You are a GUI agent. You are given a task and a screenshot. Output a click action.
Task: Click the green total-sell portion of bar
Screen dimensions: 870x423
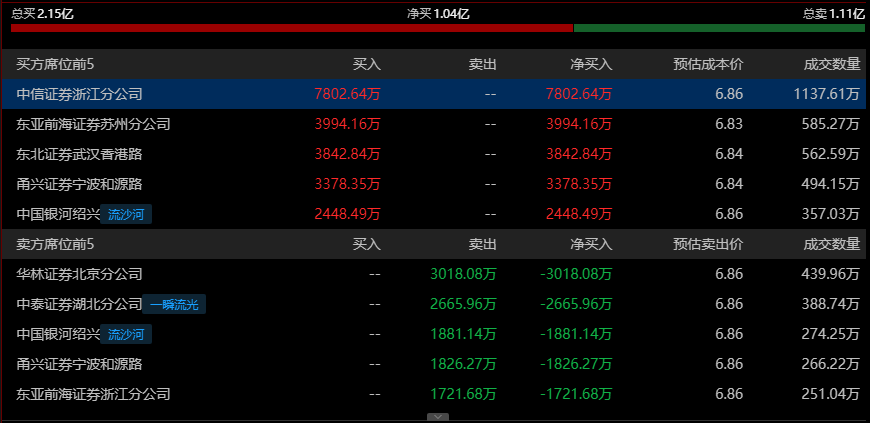click(720, 28)
